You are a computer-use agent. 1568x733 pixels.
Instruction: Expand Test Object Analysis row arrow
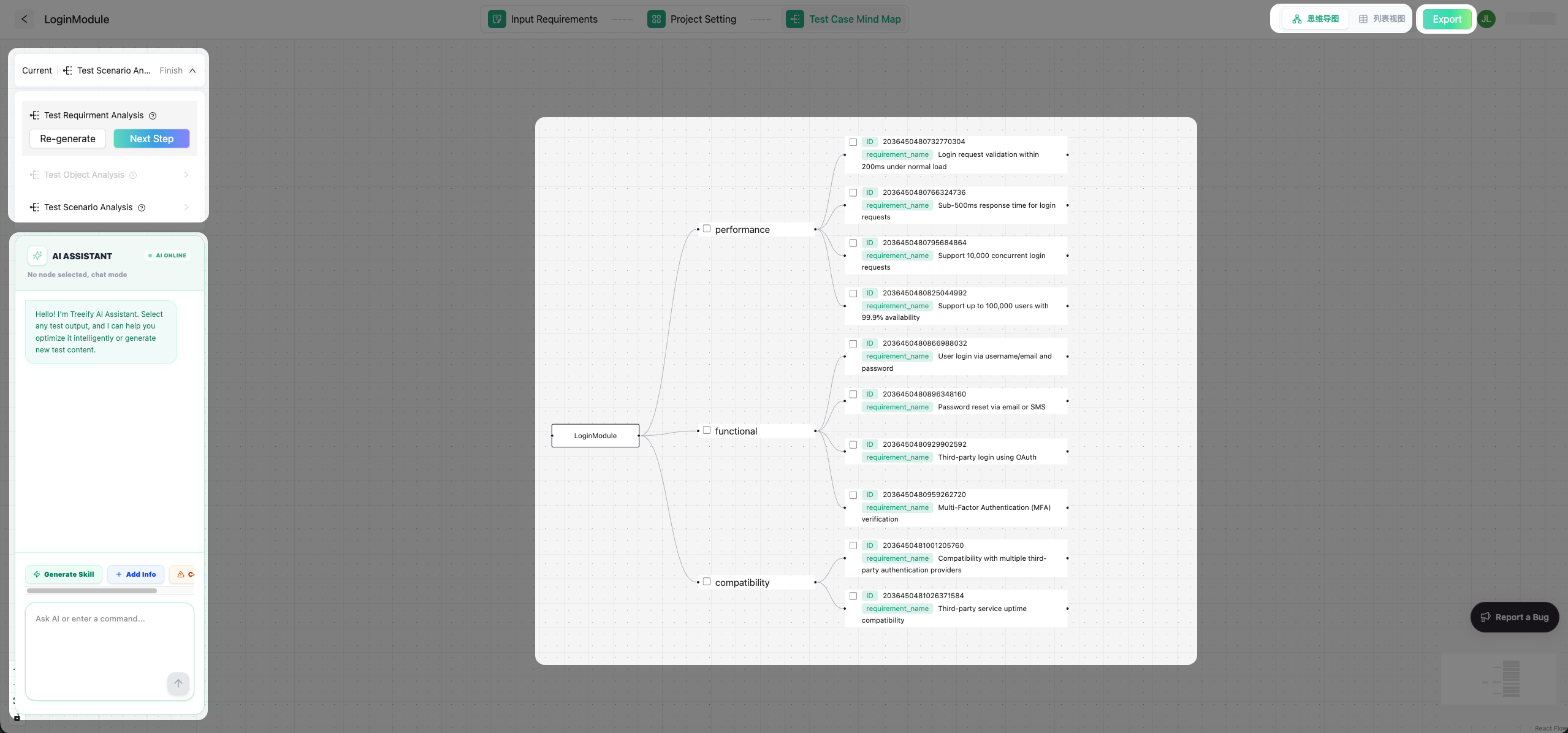point(186,175)
